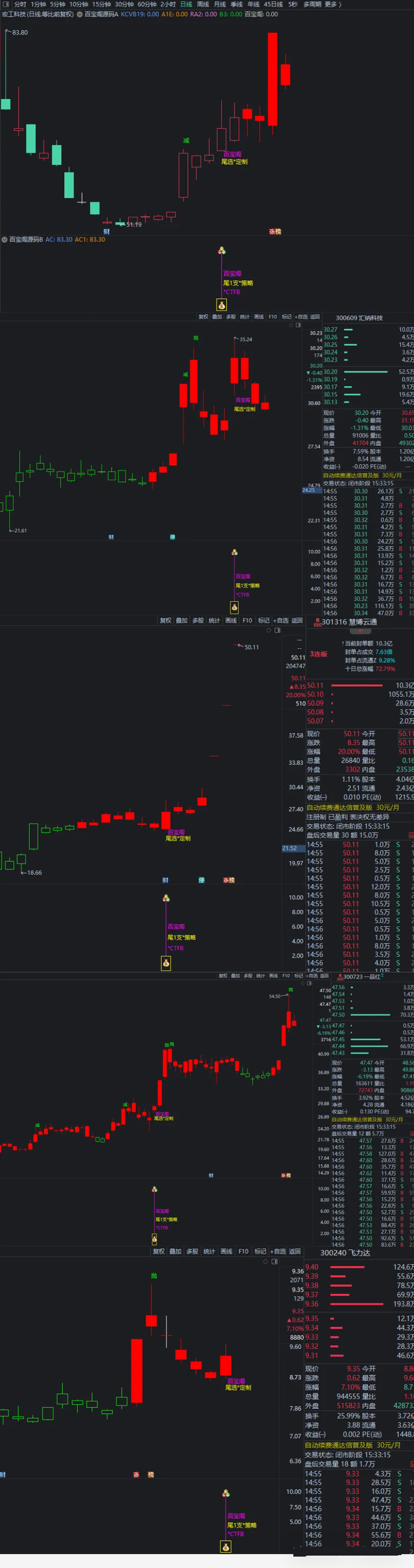Toggle 百宝阁源码B indicator circle icon
Screen dimensions: 414x1568
click(x=4, y=239)
